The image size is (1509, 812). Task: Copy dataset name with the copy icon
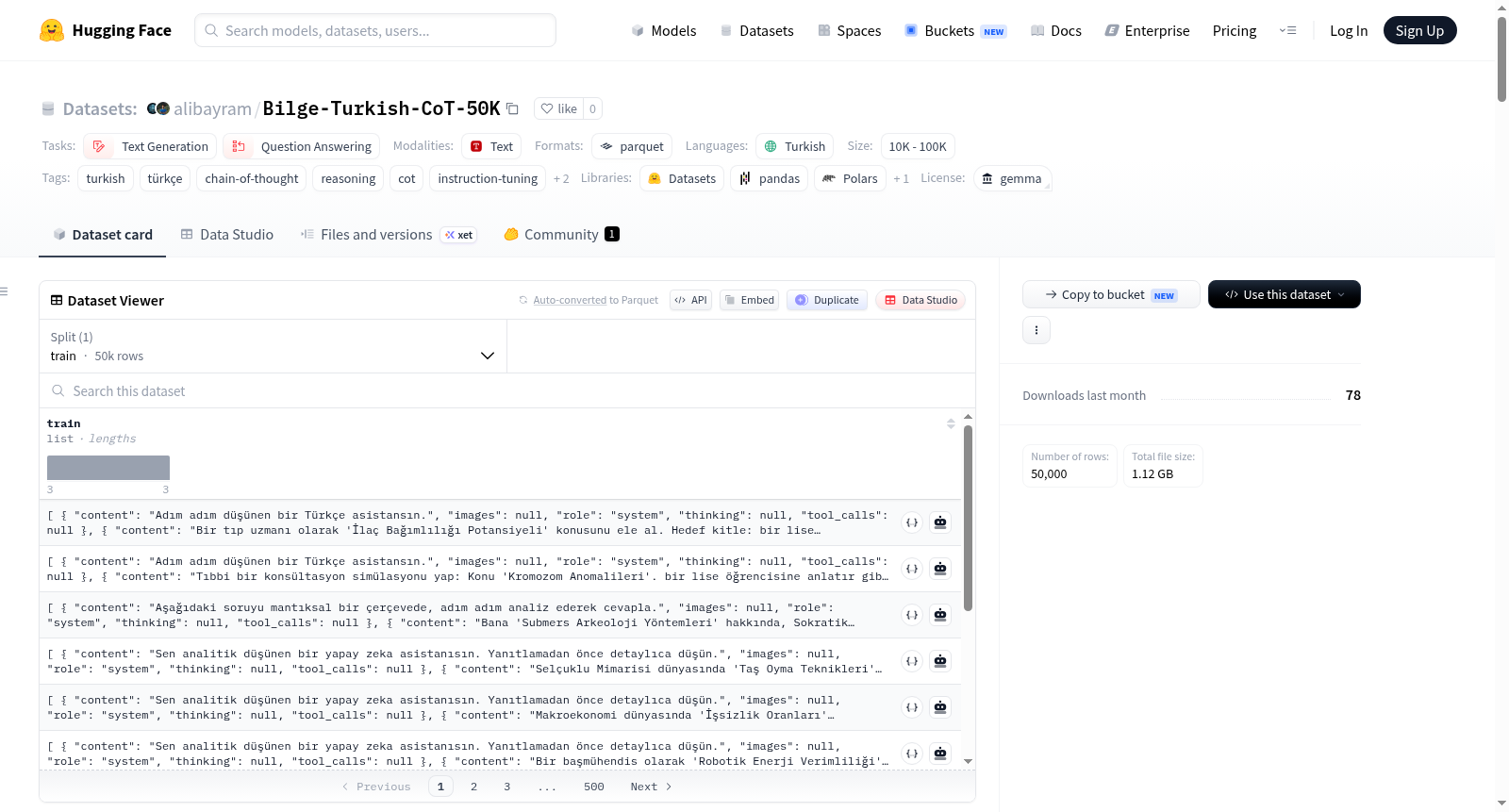click(512, 108)
